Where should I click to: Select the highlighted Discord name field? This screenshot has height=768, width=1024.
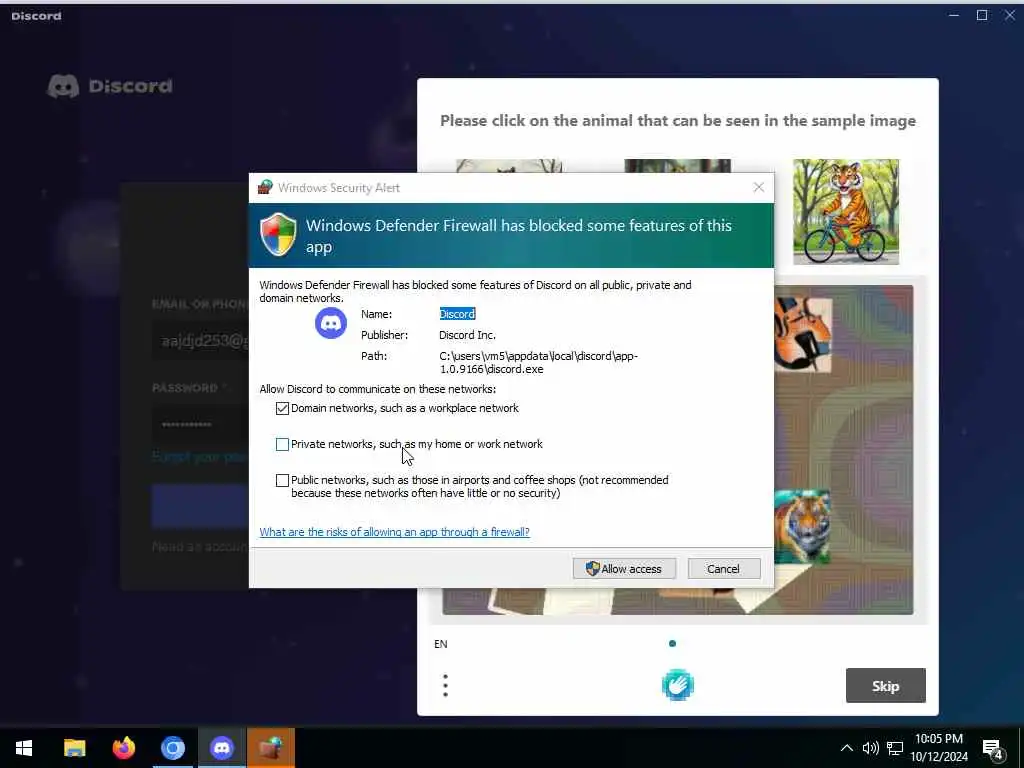(457, 314)
